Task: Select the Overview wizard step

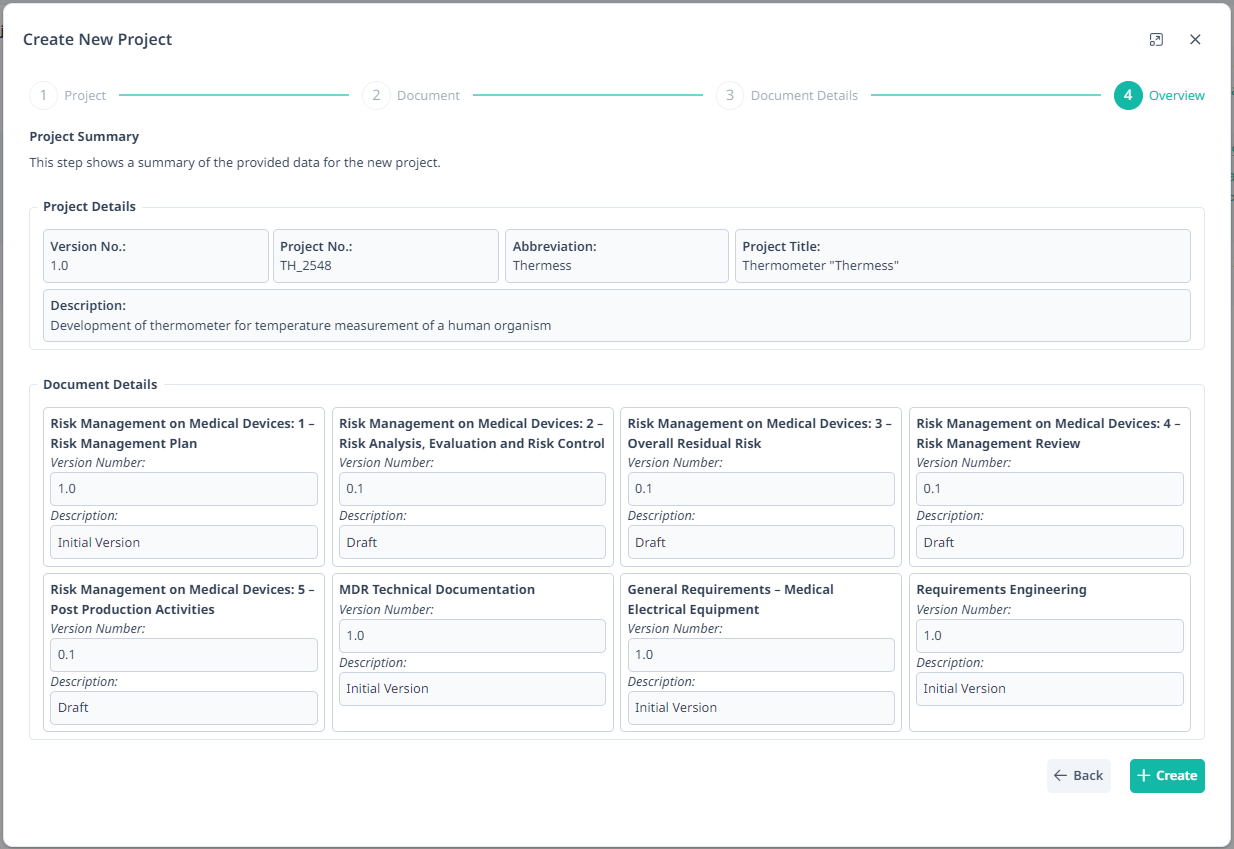Action: click(1176, 95)
